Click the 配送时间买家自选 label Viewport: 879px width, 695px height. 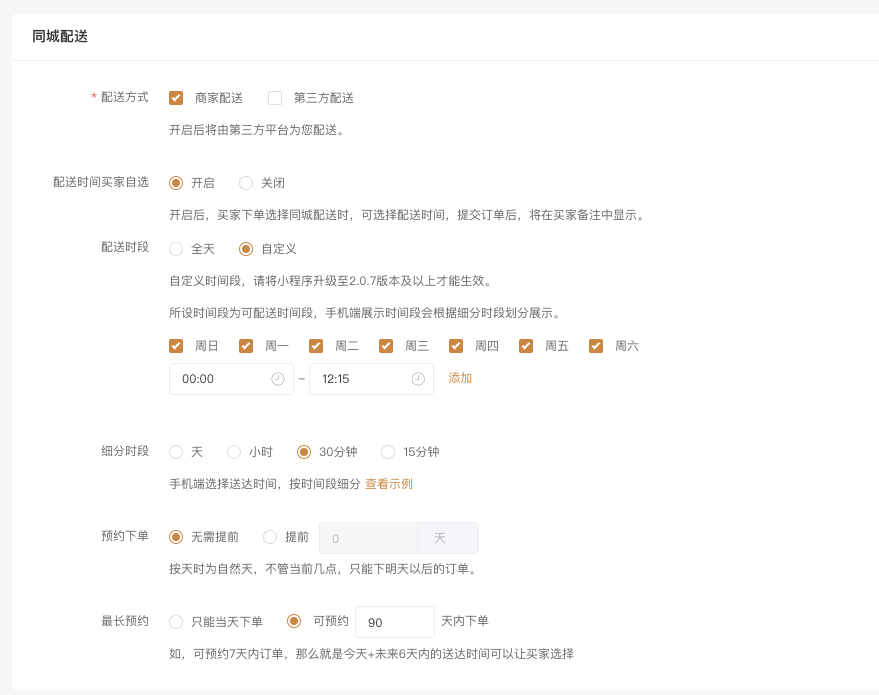101,182
